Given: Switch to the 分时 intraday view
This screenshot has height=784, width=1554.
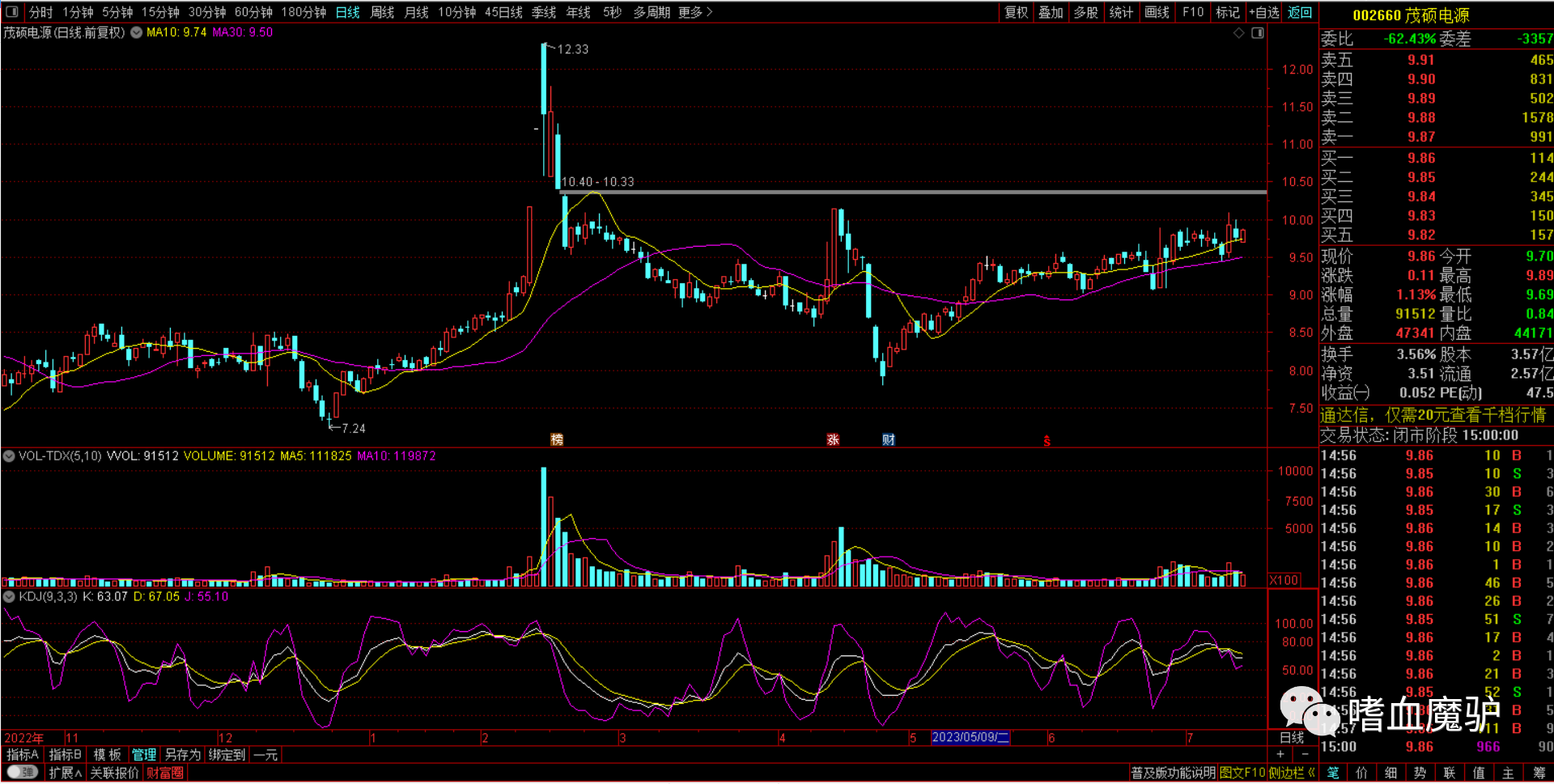Looking at the screenshot, I should 40,12.
